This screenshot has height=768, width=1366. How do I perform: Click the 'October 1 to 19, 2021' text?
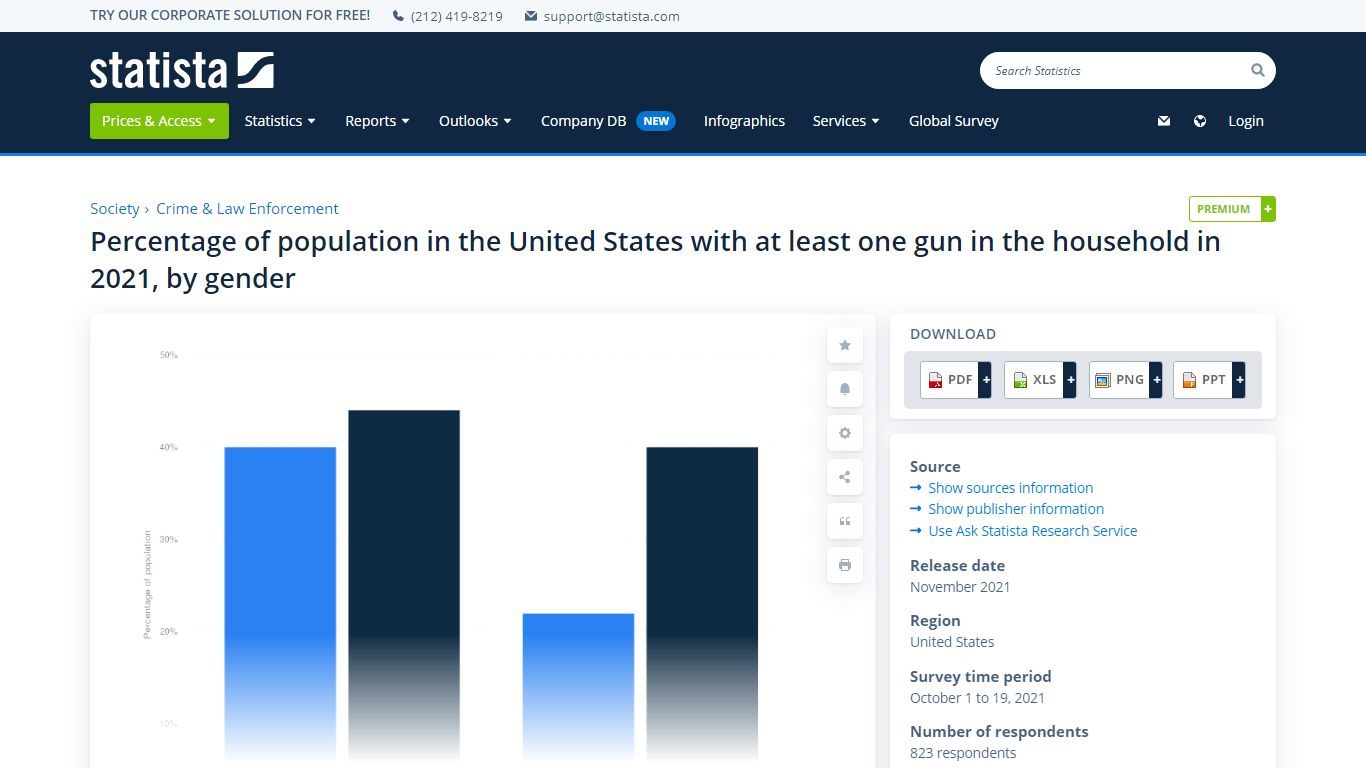[x=977, y=698]
